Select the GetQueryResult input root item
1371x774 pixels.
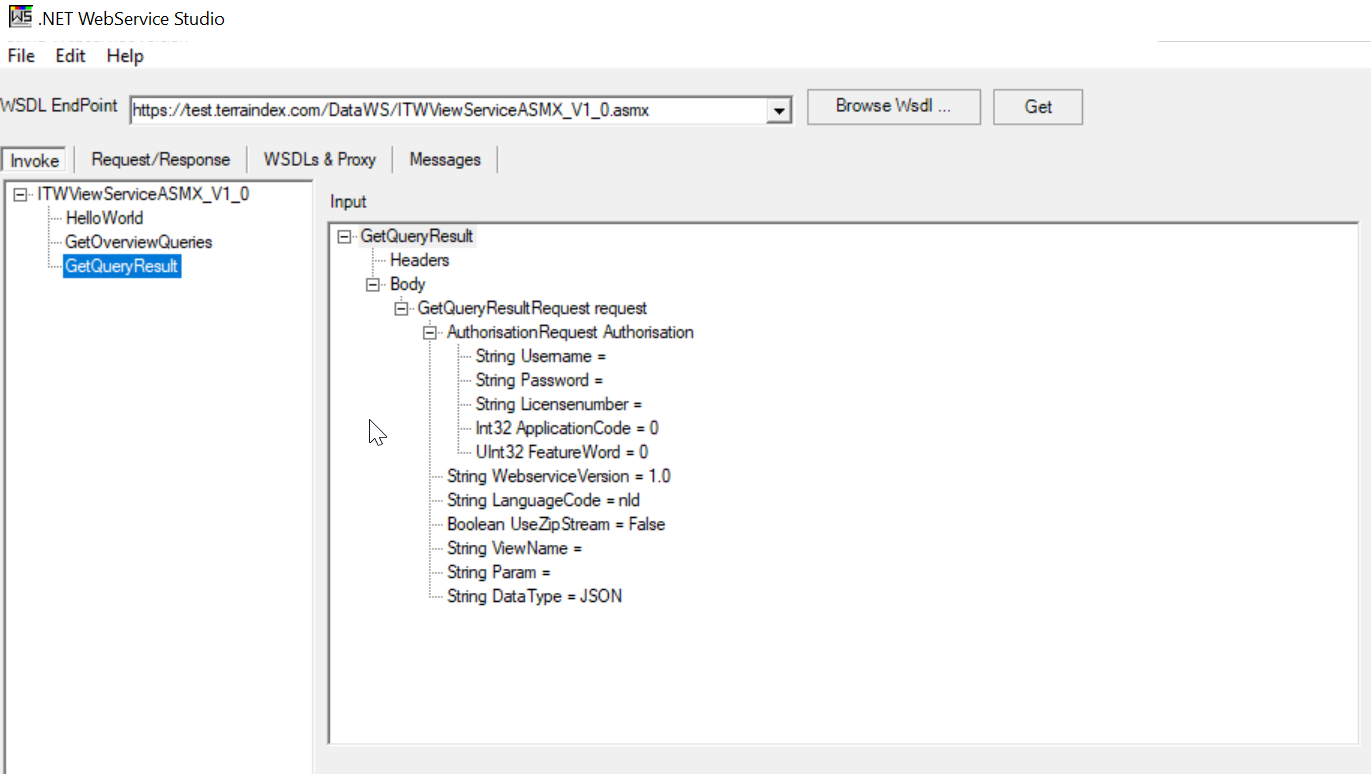416,236
